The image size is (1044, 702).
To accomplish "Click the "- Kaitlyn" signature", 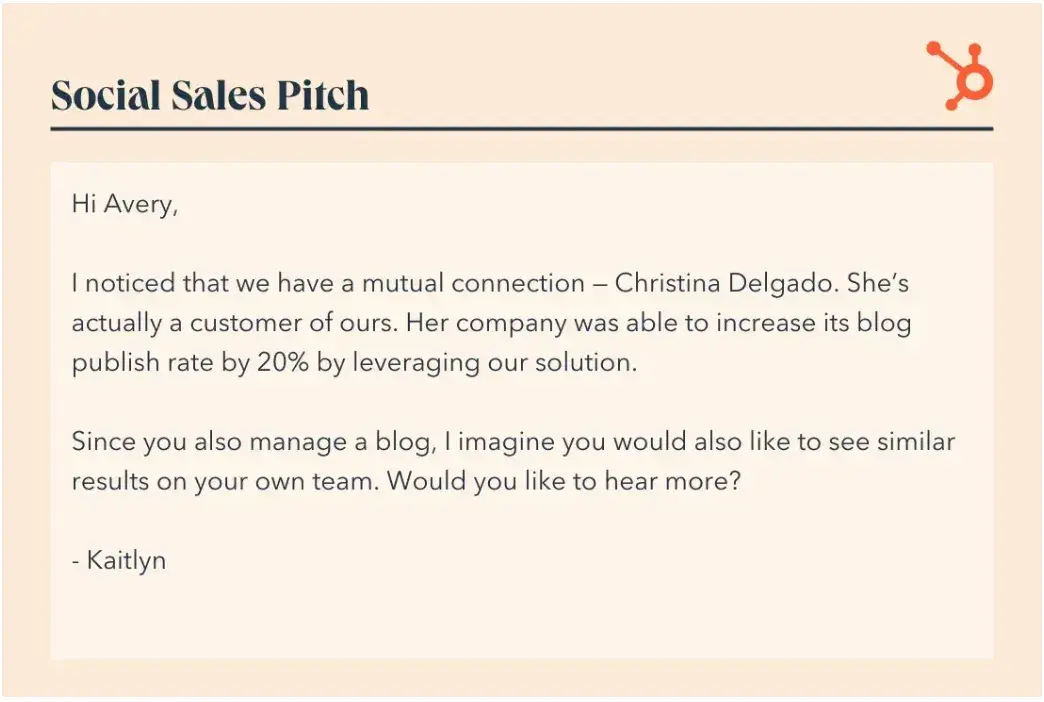I will 119,560.
